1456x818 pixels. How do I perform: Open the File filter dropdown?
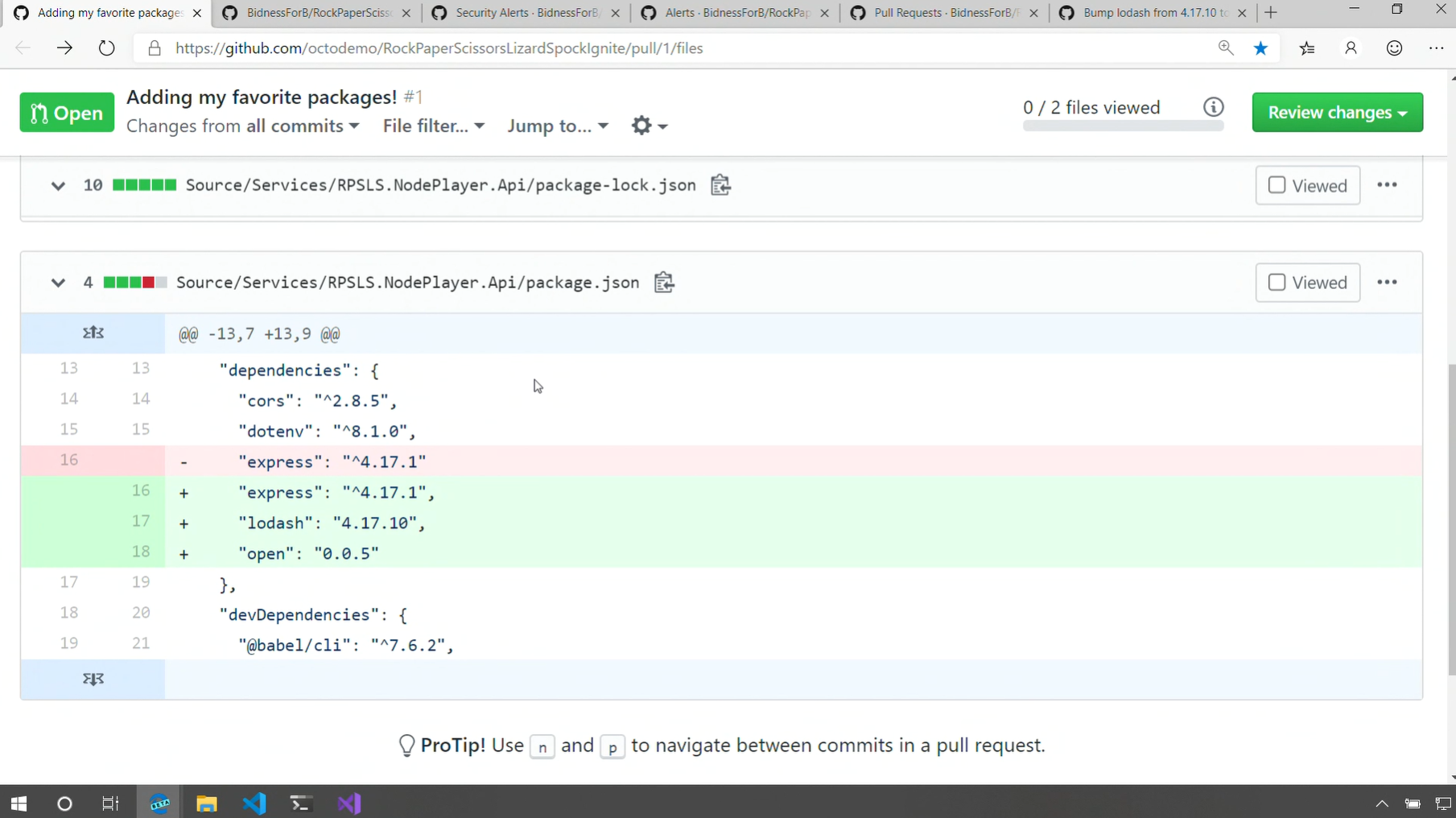click(x=433, y=126)
